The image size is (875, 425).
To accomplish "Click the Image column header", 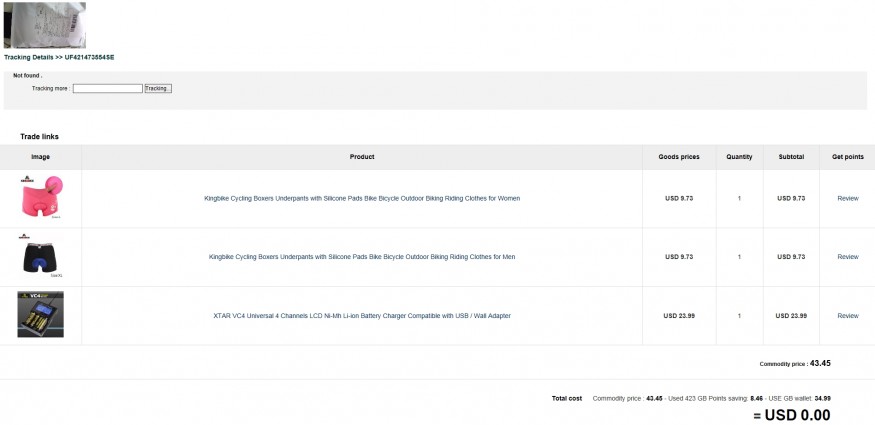I will (x=40, y=157).
